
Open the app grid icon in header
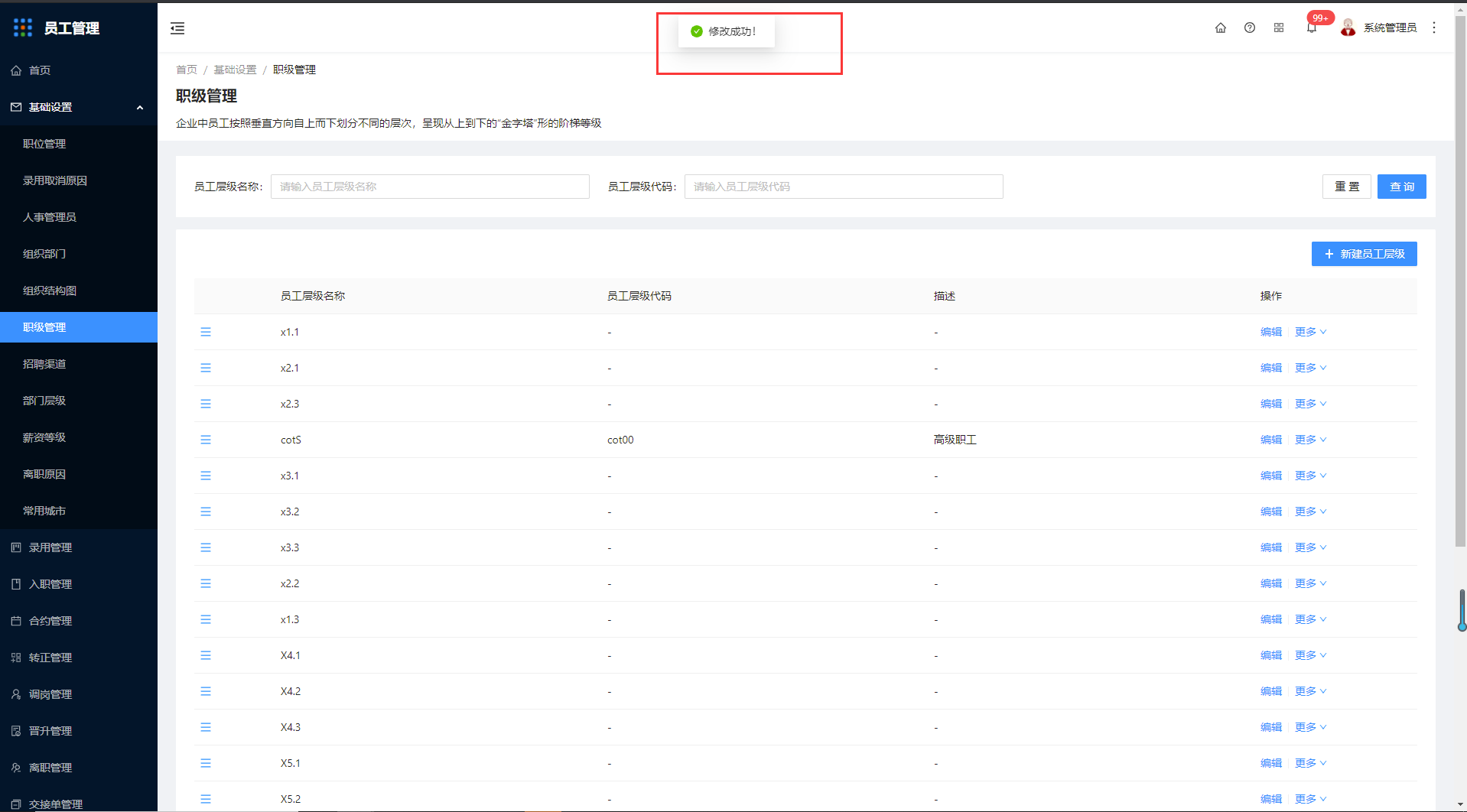[1279, 28]
